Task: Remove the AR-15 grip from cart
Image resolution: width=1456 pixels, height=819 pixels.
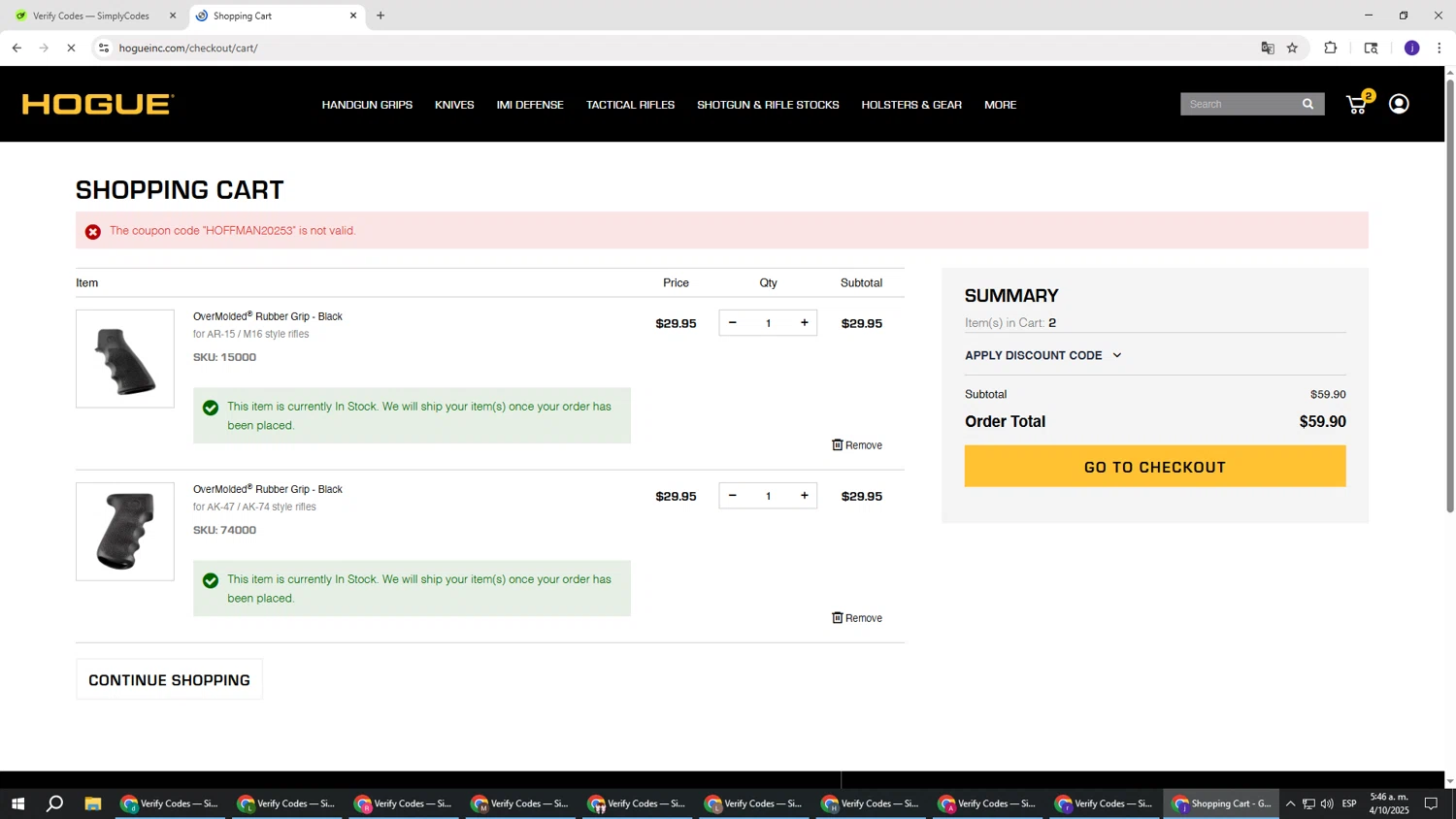Action: (x=857, y=445)
